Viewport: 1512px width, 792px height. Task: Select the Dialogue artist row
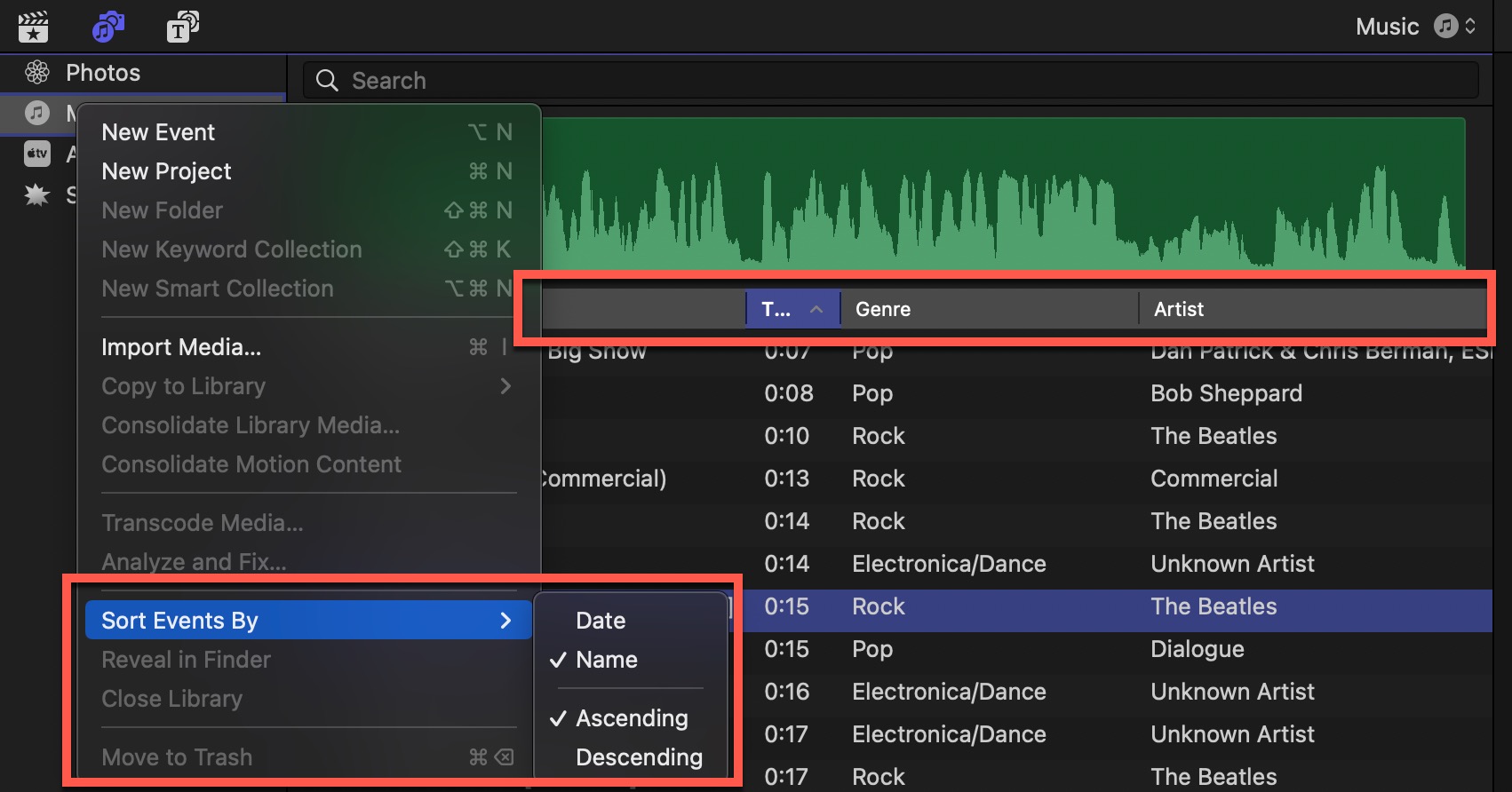coord(1117,649)
